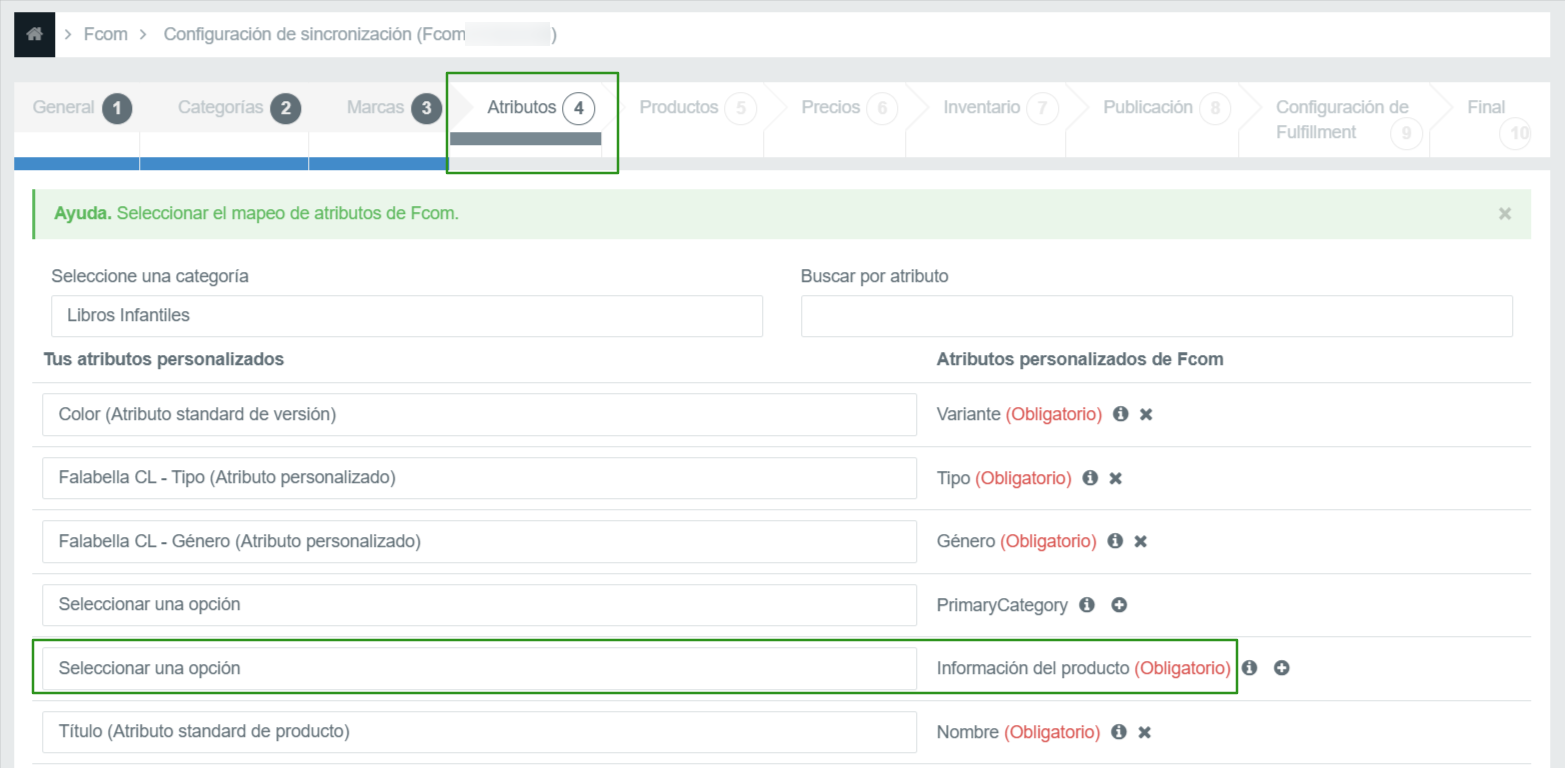
Task: Open dropdown for Información del producto mapping
Action: click(x=479, y=668)
